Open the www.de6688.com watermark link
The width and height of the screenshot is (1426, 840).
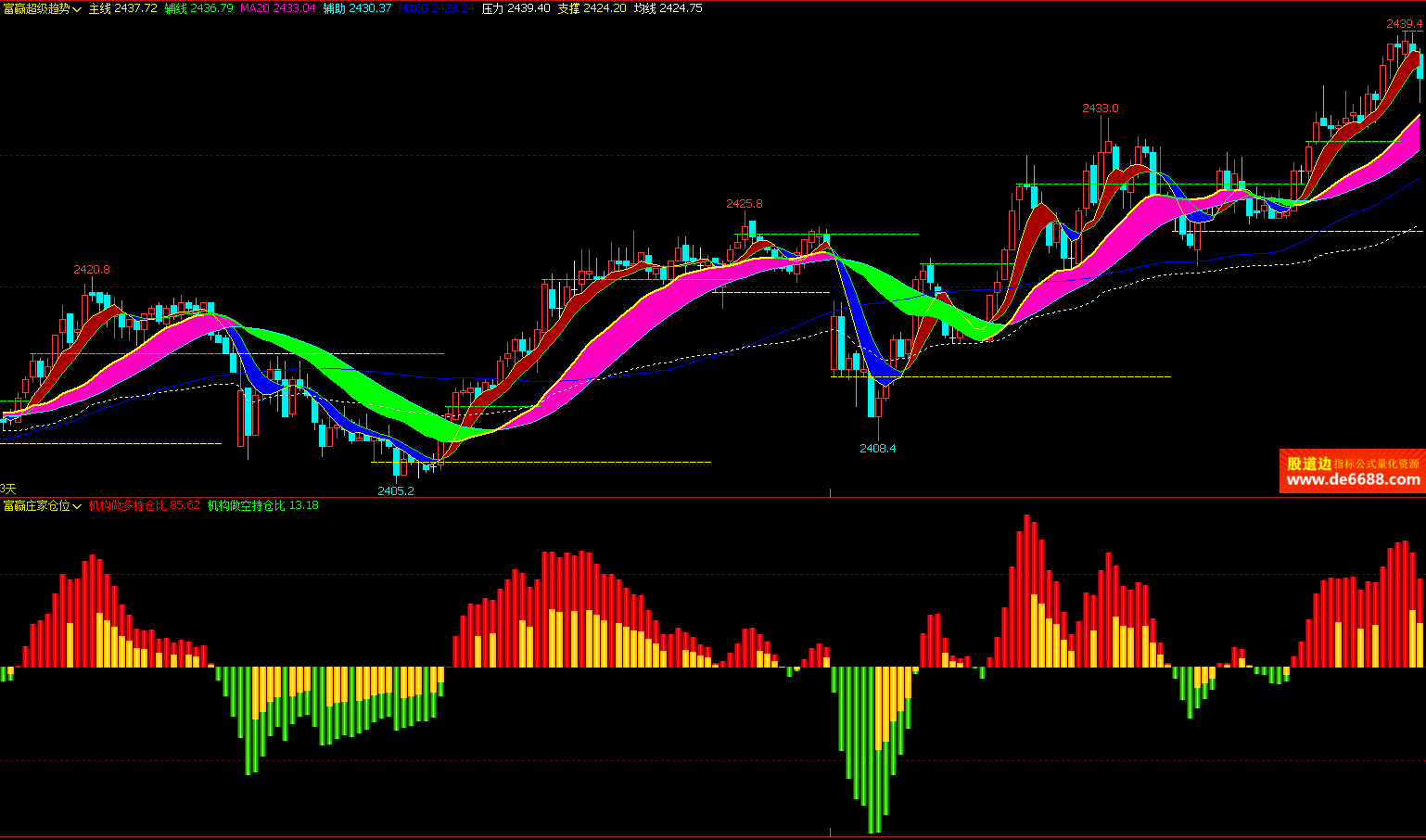coord(1353,480)
